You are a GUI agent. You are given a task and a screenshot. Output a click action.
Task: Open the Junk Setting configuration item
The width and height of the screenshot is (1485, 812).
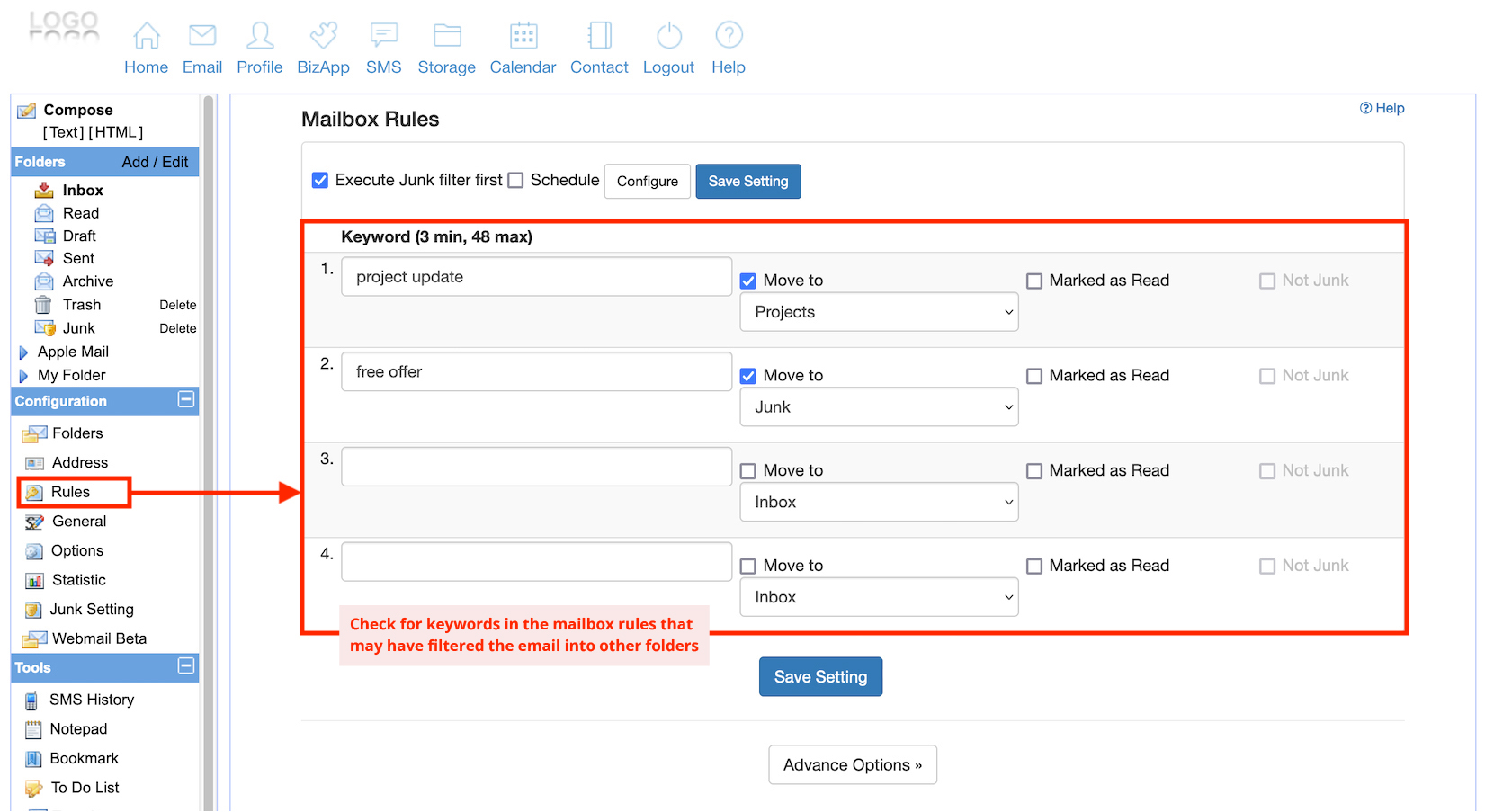(91, 610)
